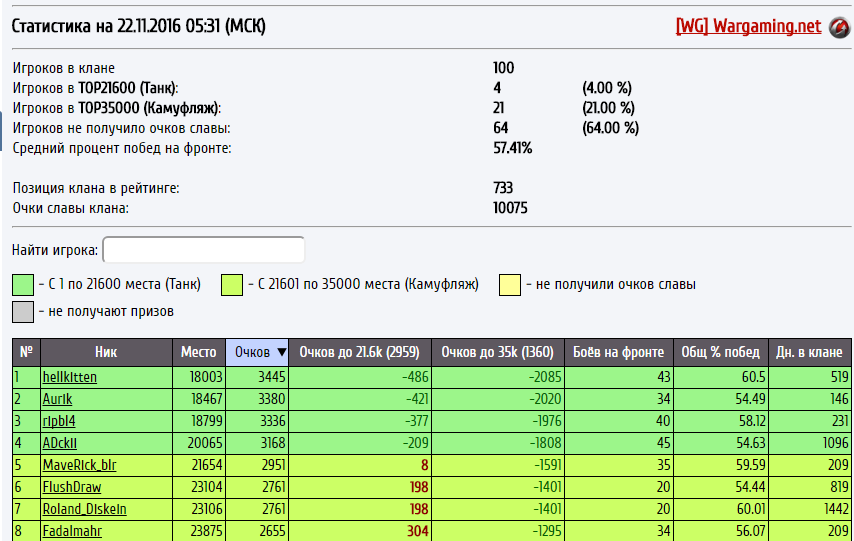Sort table by Место column

[199, 352]
